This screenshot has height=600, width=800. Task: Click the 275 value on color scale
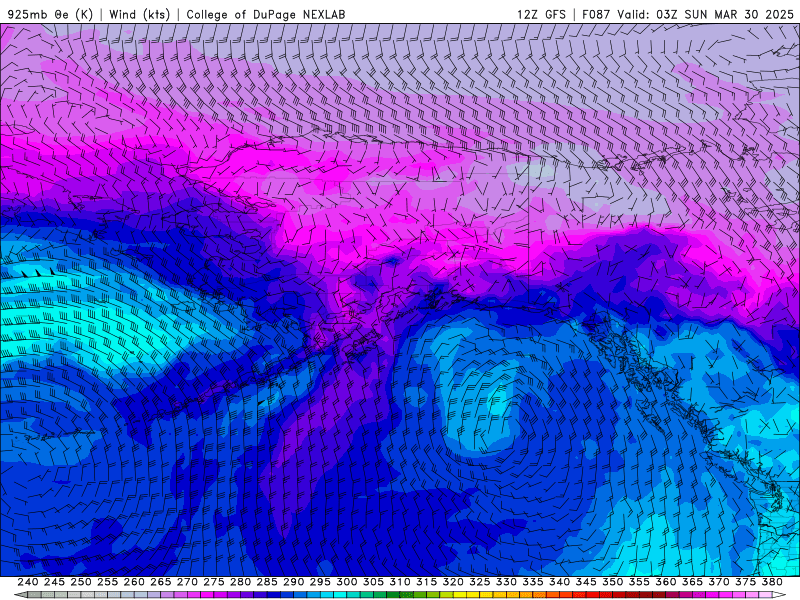(214, 582)
